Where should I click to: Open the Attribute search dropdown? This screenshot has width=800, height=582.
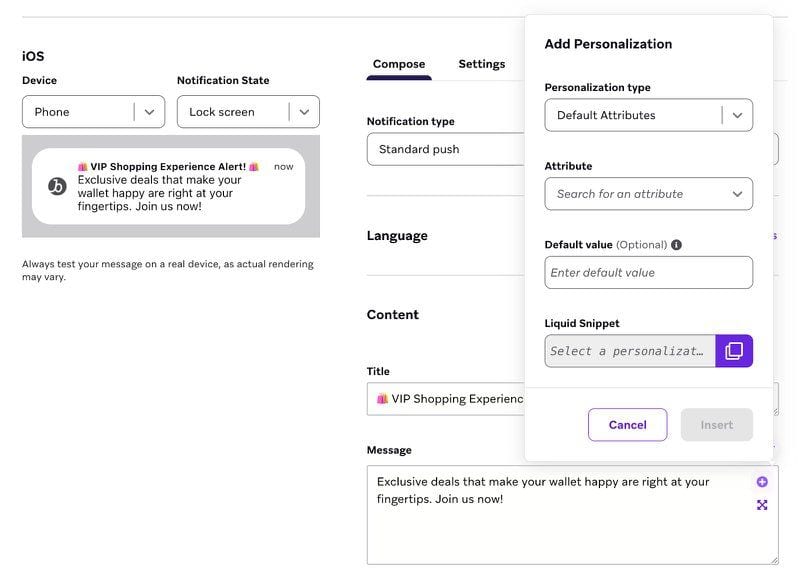648,194
